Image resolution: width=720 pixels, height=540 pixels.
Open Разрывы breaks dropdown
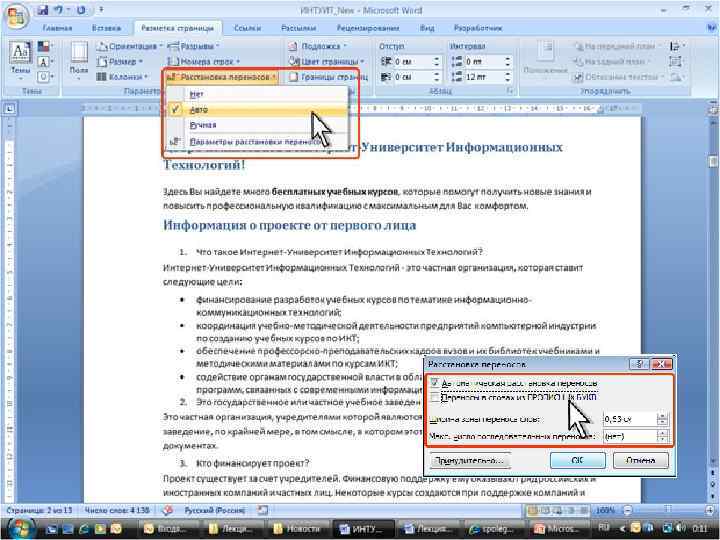[193, 46]
